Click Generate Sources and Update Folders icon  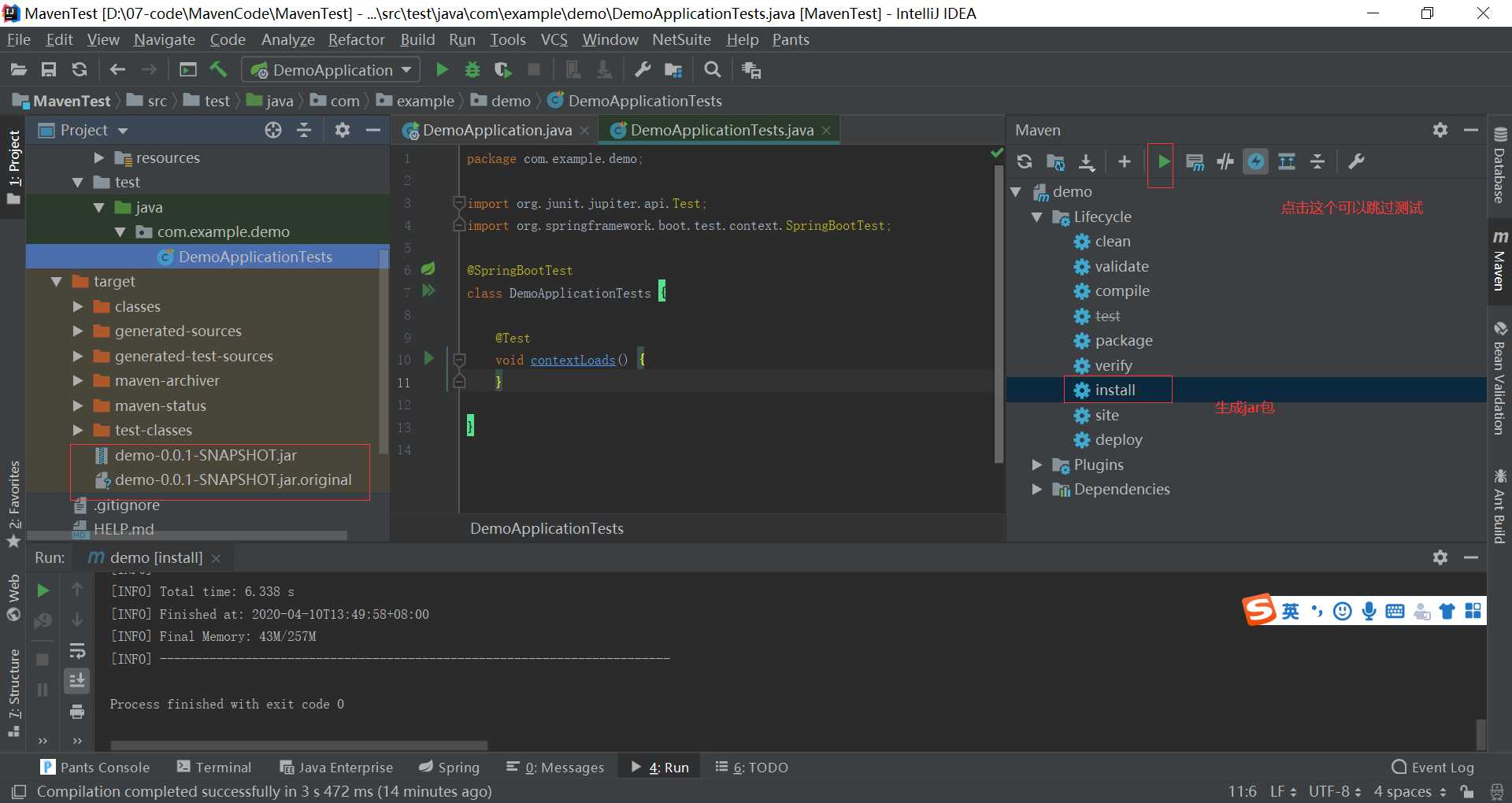[1055, 162]
